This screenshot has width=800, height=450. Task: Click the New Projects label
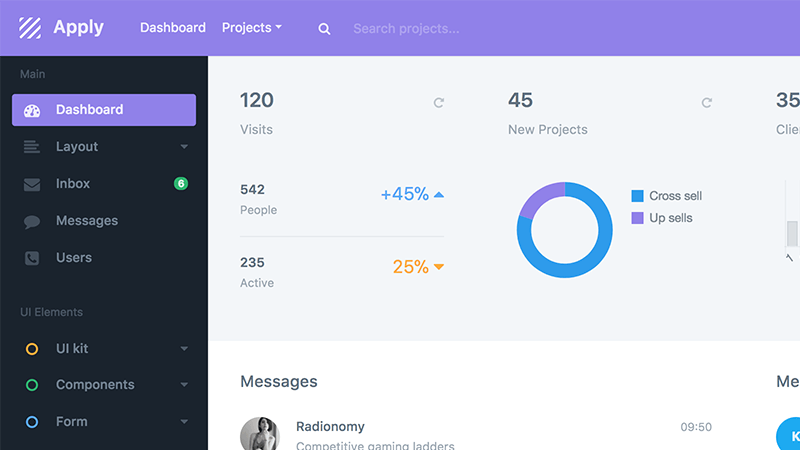coord(547,130)
